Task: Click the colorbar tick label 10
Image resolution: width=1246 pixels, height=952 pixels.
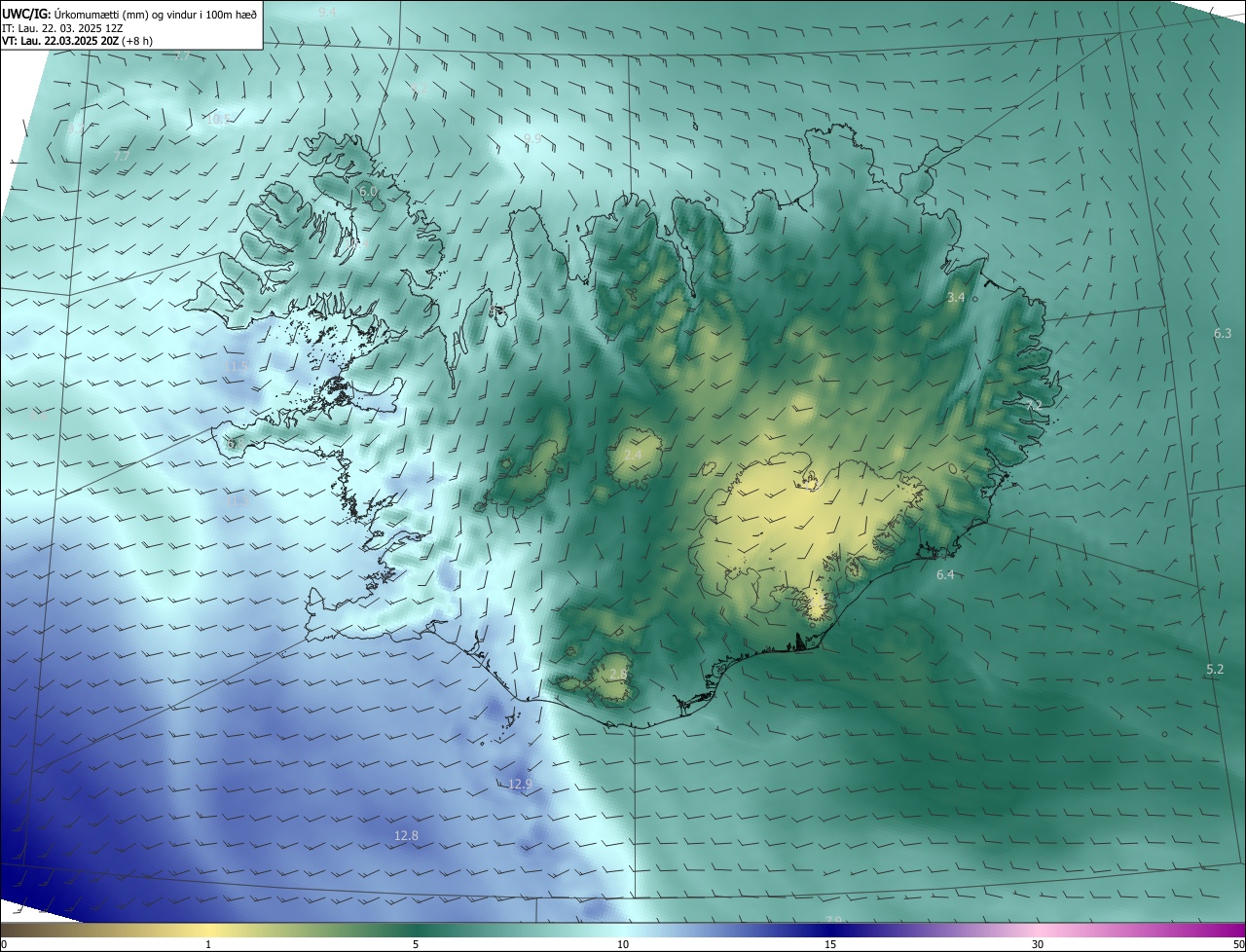Action: coord(623,944)
